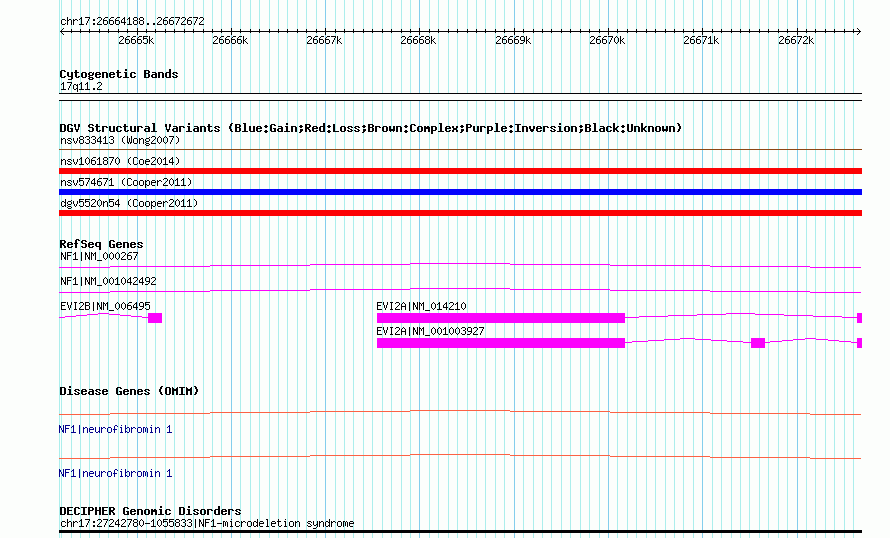The width and height of the screenshot is (890, 538).
Task: Select the NF1|NM_001042492 transcript label
Action: pyautogui.click(x=108, y=281)
